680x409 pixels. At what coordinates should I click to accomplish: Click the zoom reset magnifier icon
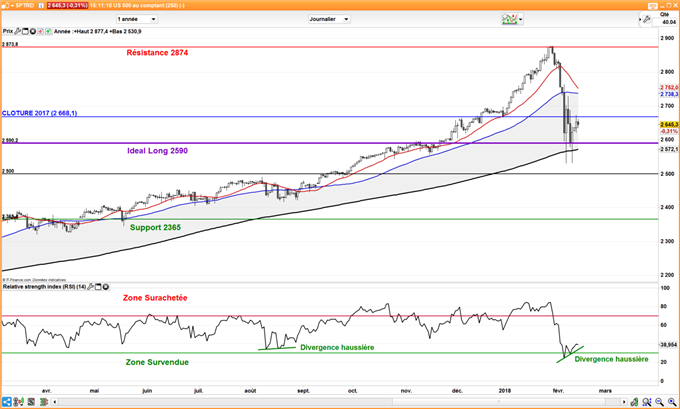(x=647, y=402)
